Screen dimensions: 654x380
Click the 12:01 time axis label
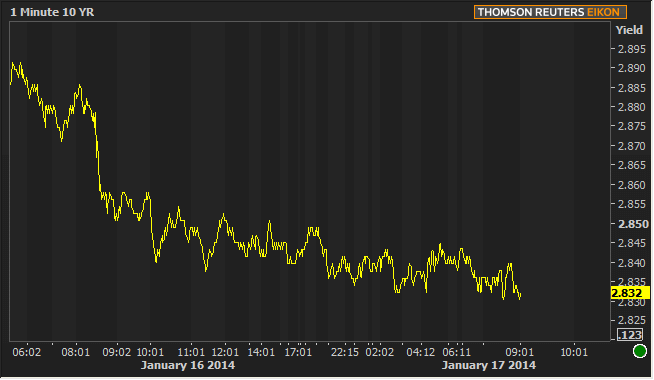(x=225, y=352)
